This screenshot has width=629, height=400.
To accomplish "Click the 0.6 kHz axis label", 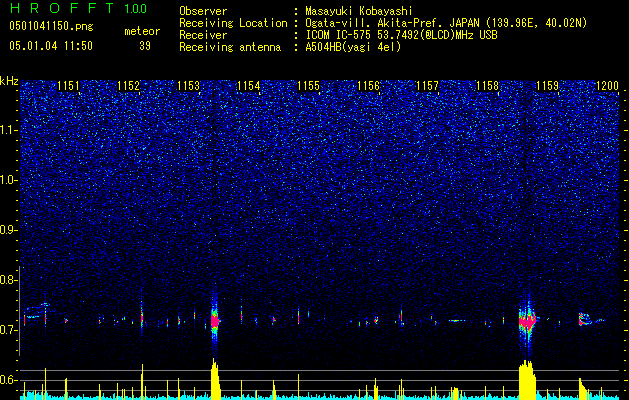I will pos(8,380).
